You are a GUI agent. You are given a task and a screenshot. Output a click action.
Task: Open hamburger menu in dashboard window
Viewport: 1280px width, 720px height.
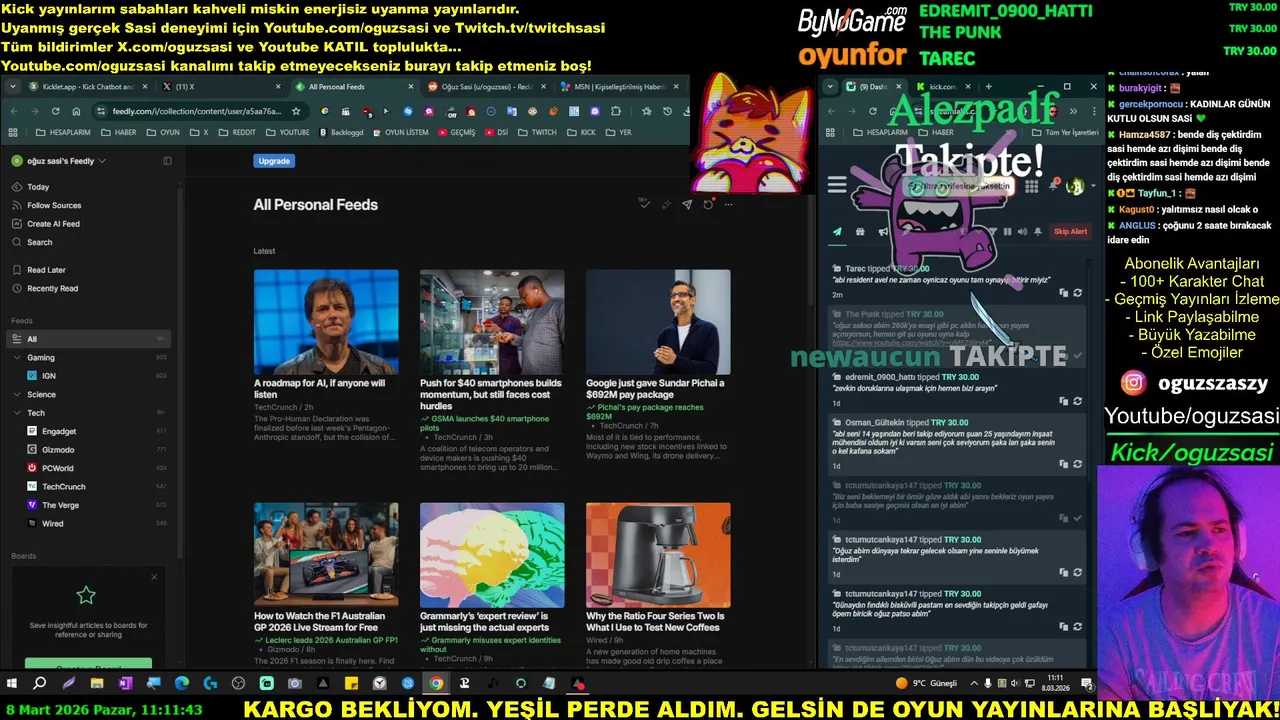(837, 185)
